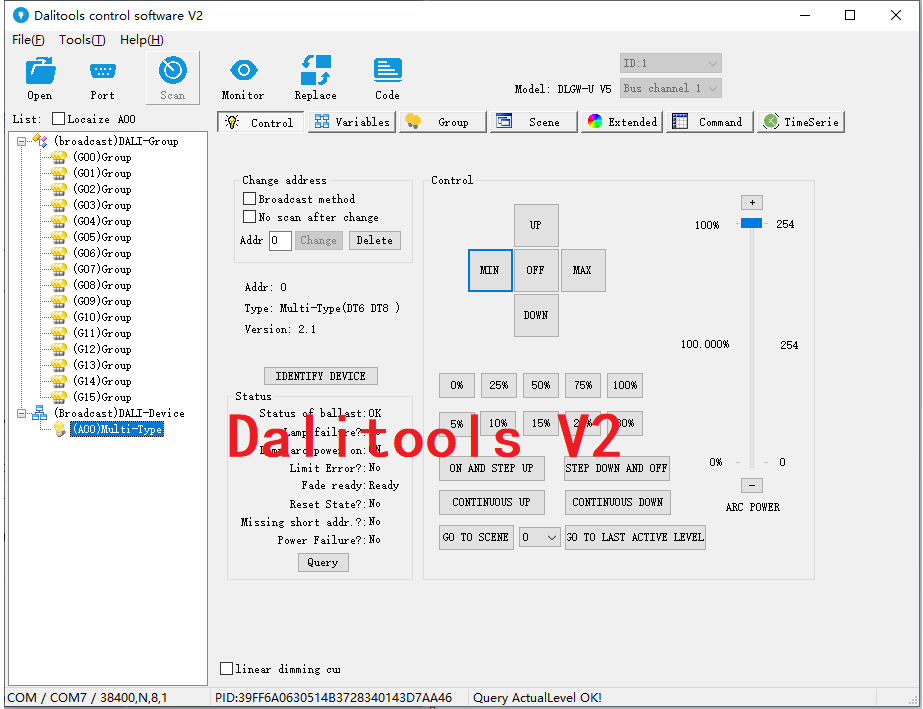The image size is (923, 709).
Task: Click the Monitor eye icon
Action: coord(243,72)
